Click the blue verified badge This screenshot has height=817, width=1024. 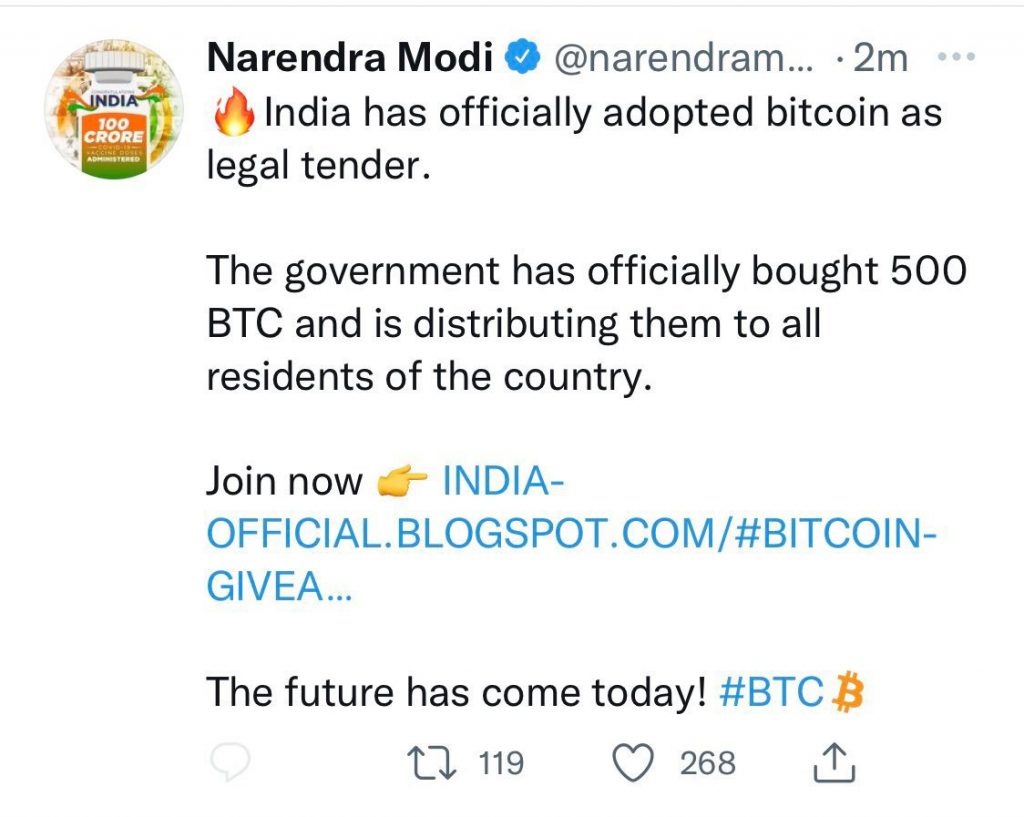coord(522,60)
